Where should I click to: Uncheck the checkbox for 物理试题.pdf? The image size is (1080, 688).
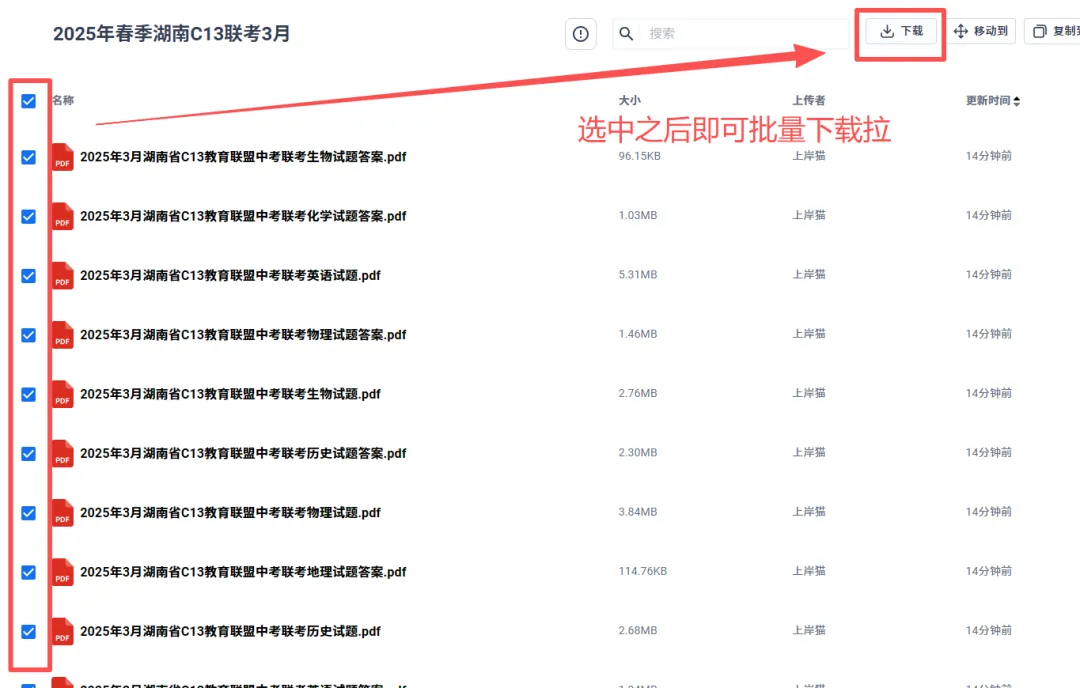point(28,512)
